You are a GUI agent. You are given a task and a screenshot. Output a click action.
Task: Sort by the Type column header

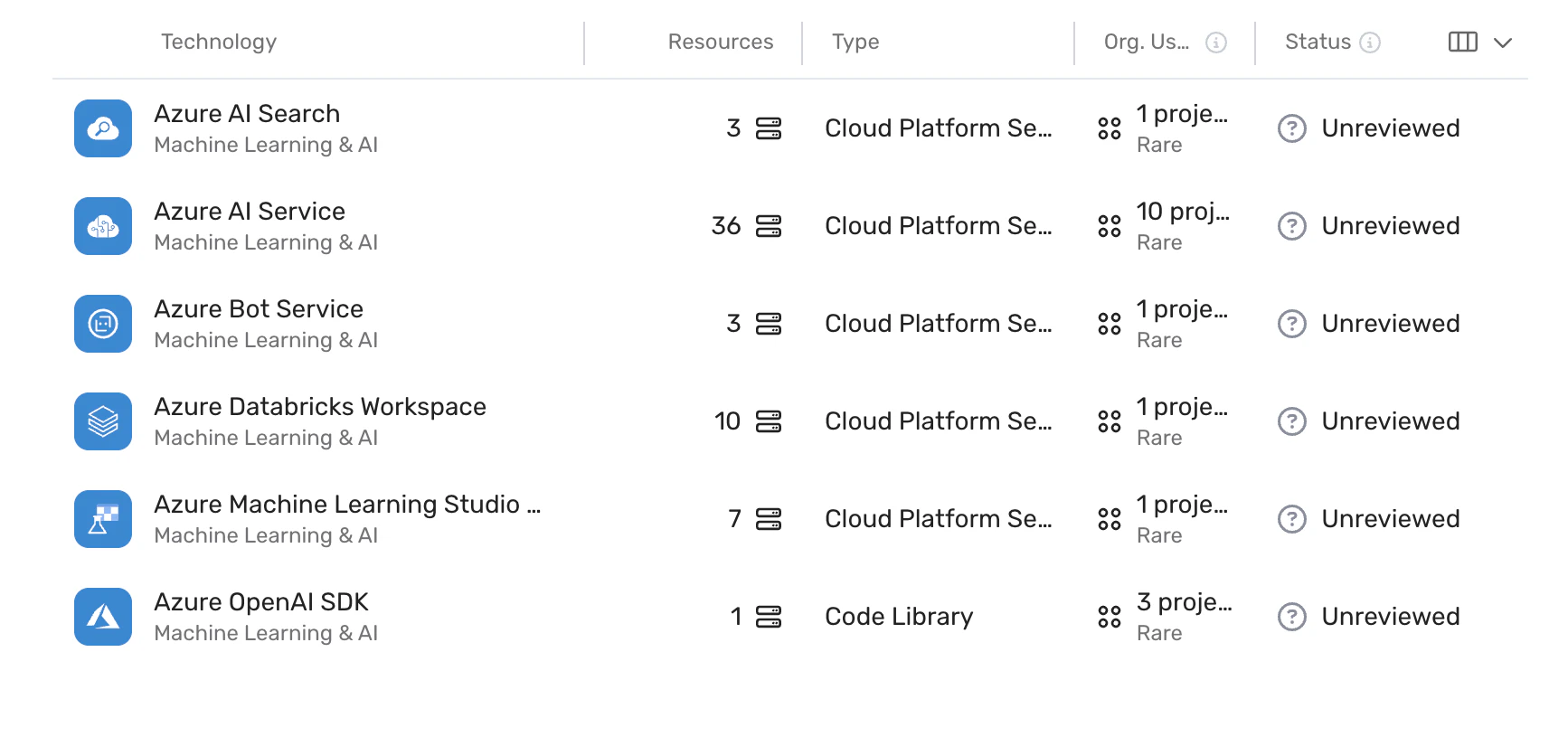(855, 42)
